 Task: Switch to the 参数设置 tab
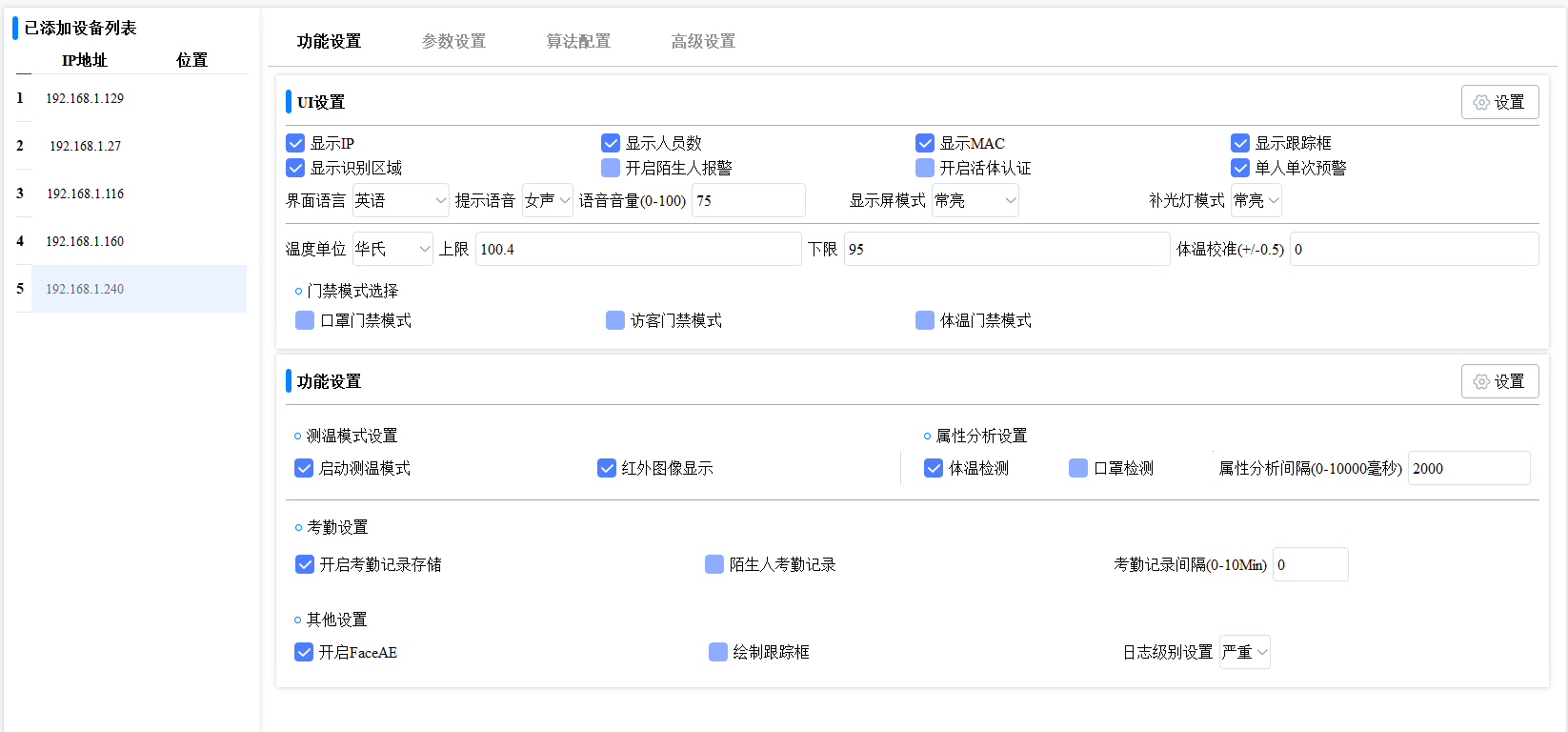click(x=453, y=41)
